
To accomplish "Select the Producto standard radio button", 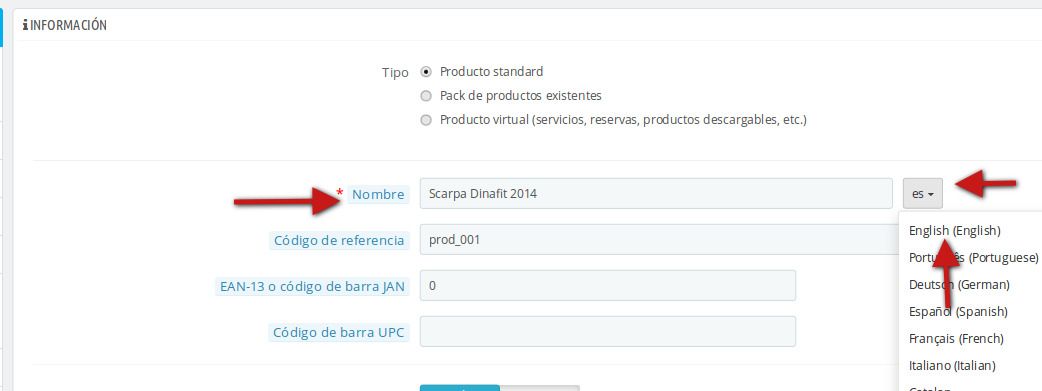I will pyautogui.click(x=426, y=72).
